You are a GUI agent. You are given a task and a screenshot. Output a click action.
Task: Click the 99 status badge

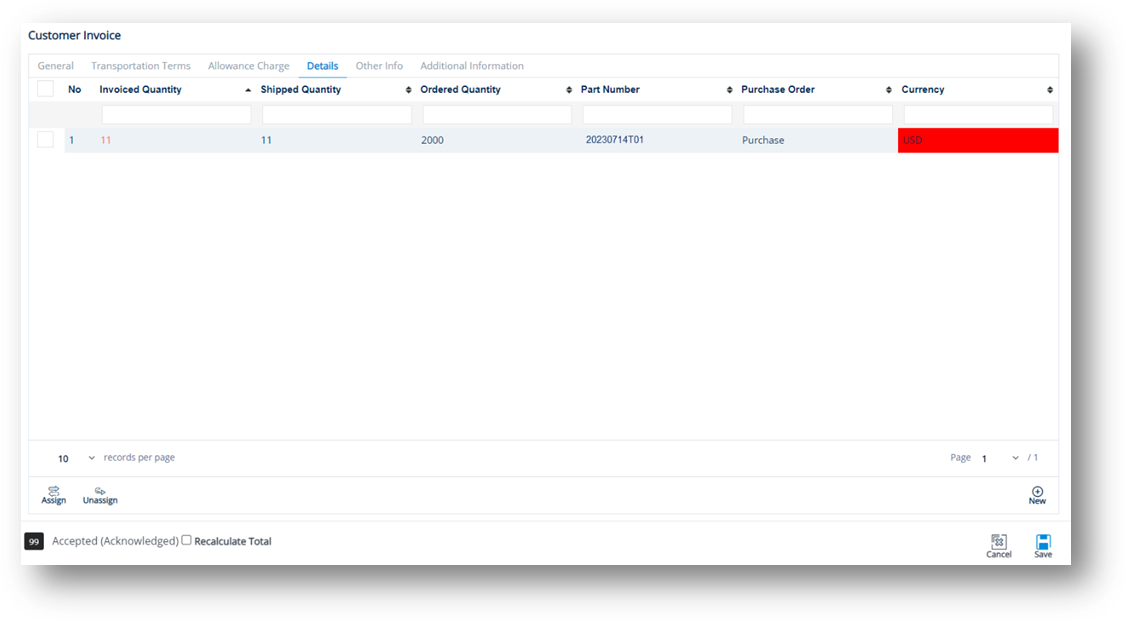[x=34, y=541]
